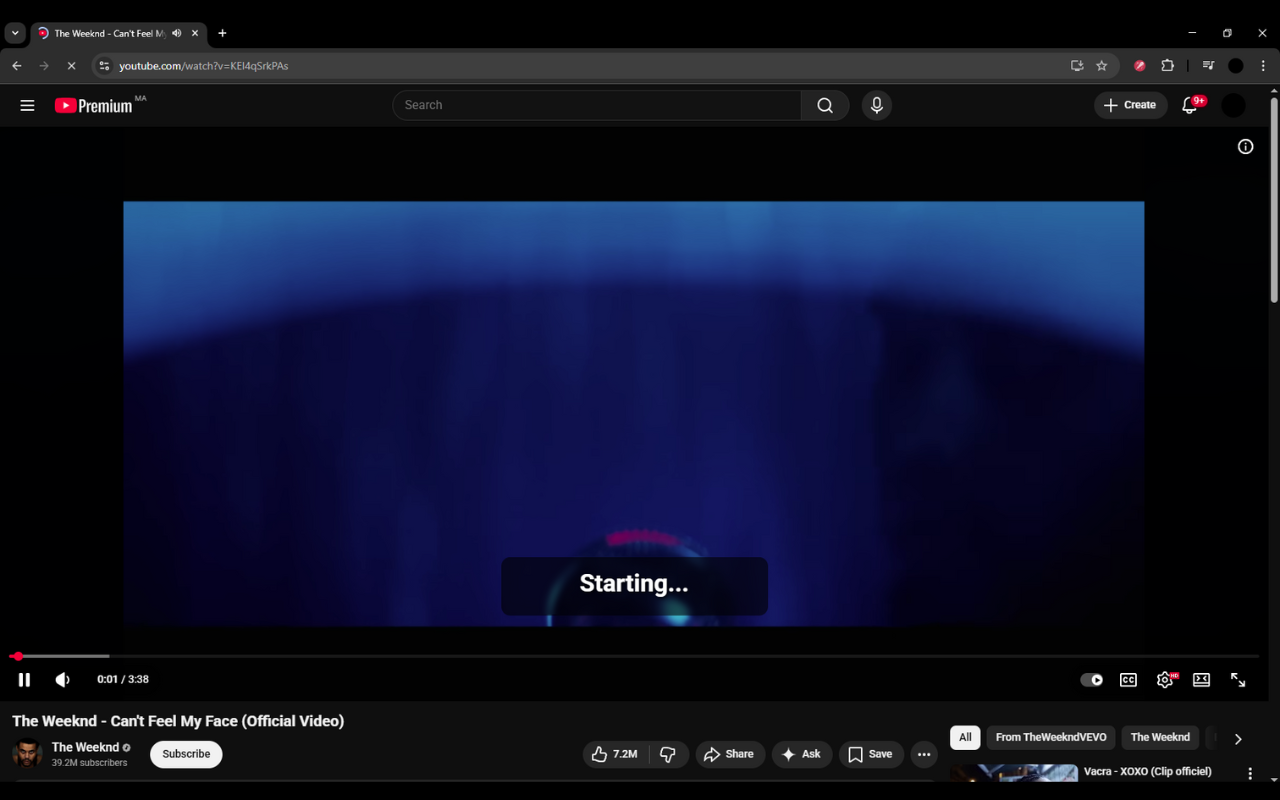Screen dimensions: 1280x800
Task: Open The Weeknd channel name link
Action: 85,747
